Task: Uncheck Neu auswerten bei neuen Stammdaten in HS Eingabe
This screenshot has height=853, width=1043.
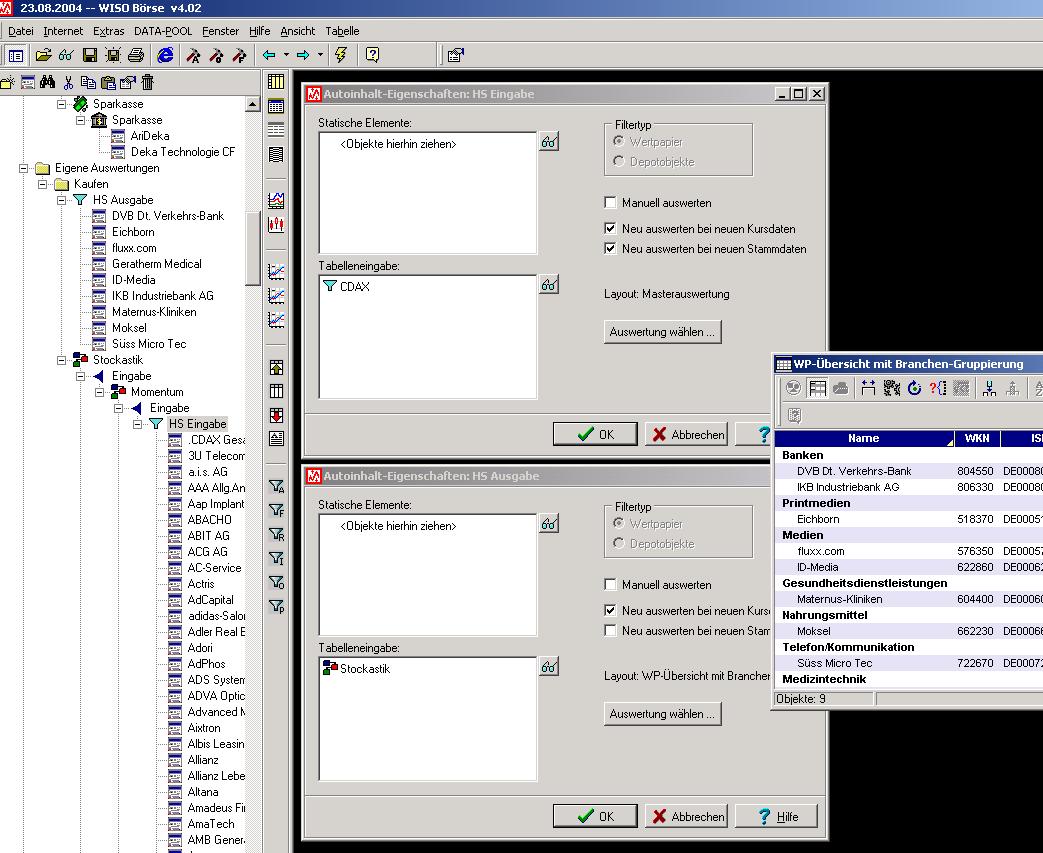Action: [x=610, y=248]
